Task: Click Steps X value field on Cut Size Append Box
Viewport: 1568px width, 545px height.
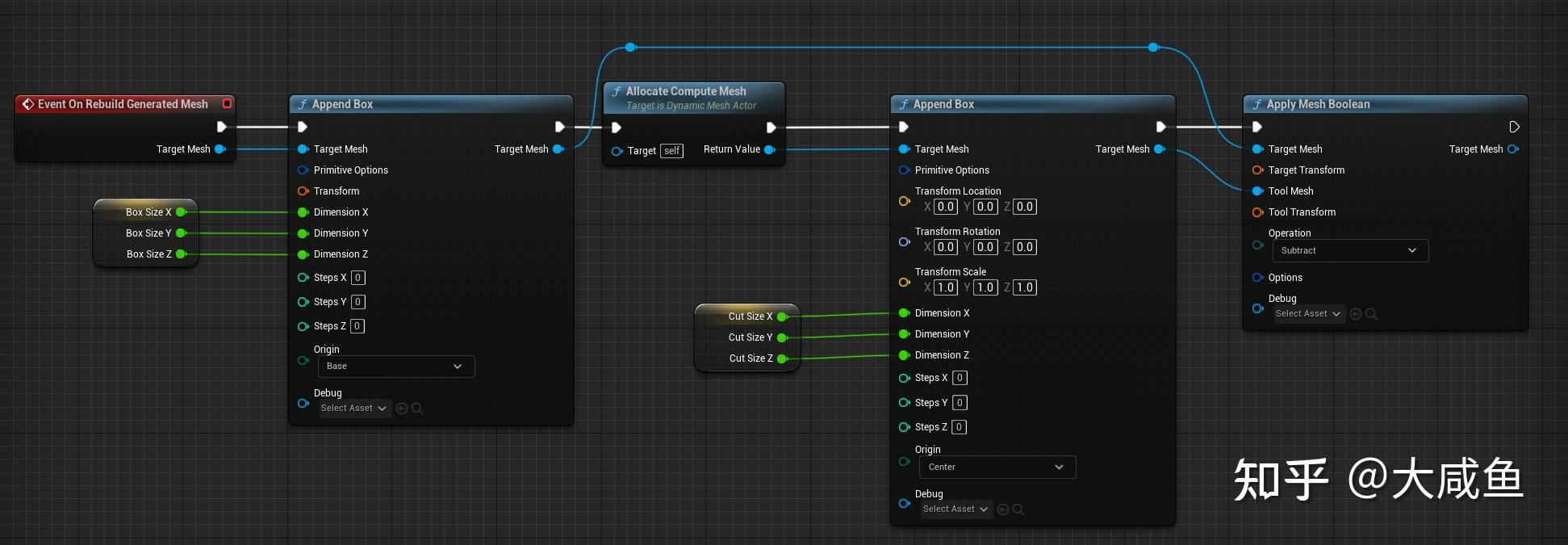Action: coord(960,378)
